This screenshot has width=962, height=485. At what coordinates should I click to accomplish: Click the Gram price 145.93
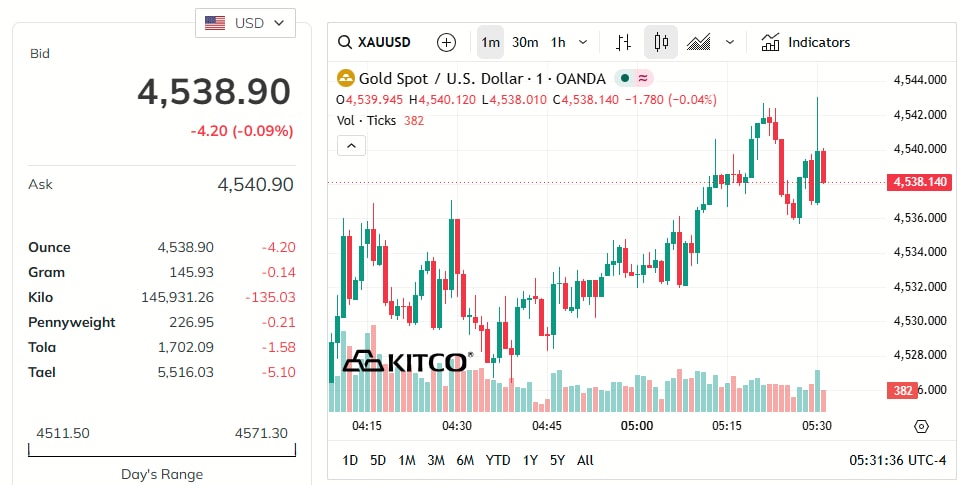pyautogui.click(x=191, y=272)
